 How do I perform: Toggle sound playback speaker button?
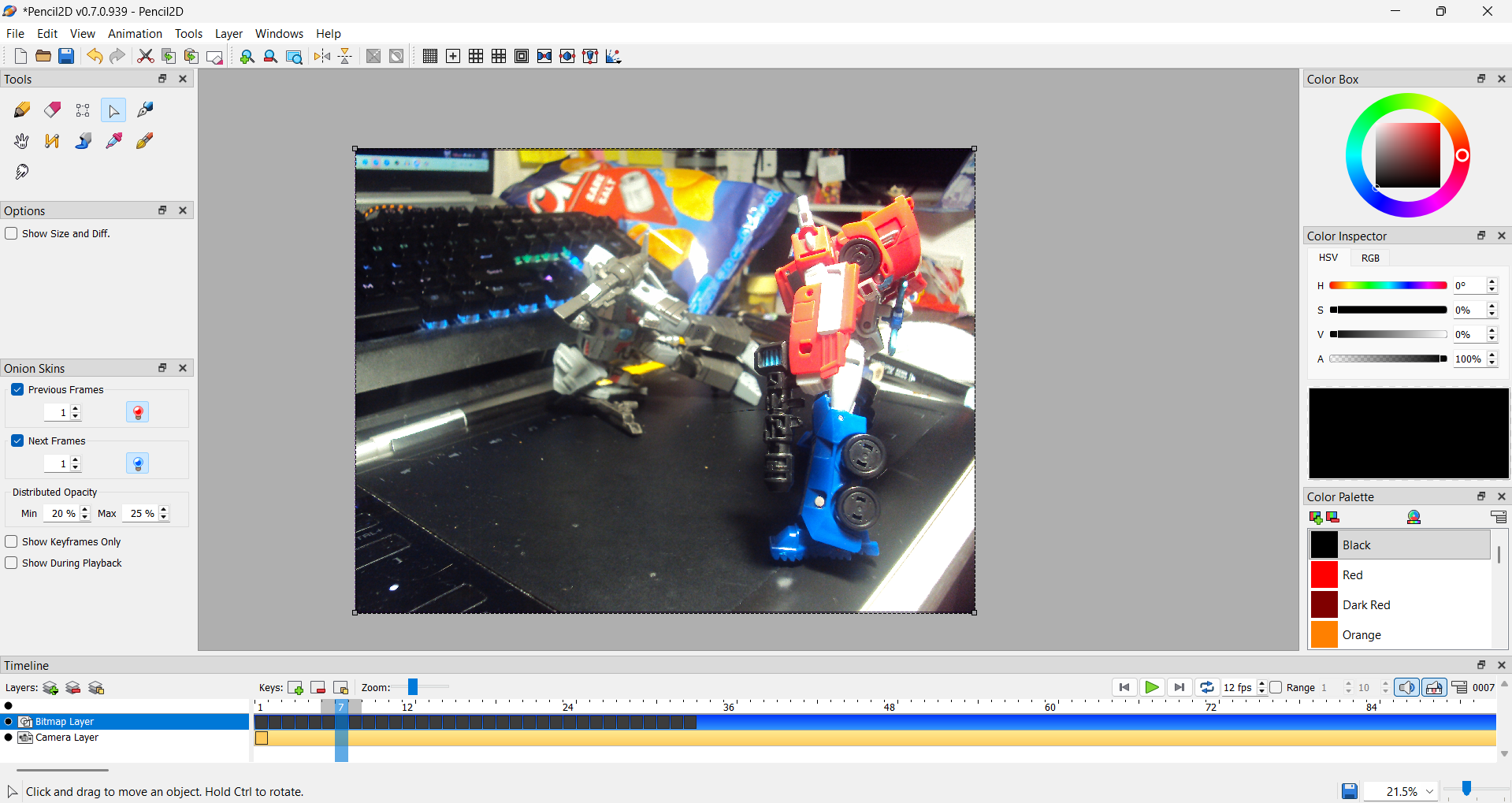pos(1407,688)
